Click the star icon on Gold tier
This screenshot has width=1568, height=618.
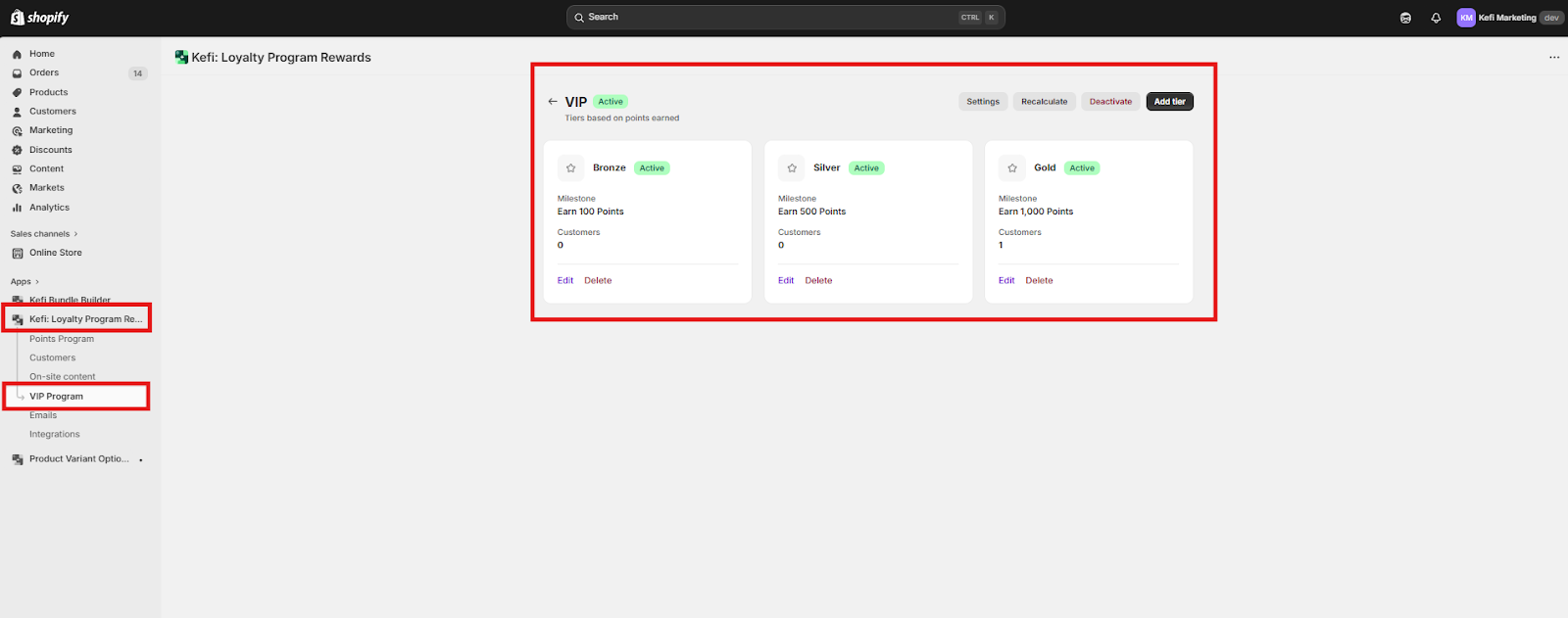1012,168
